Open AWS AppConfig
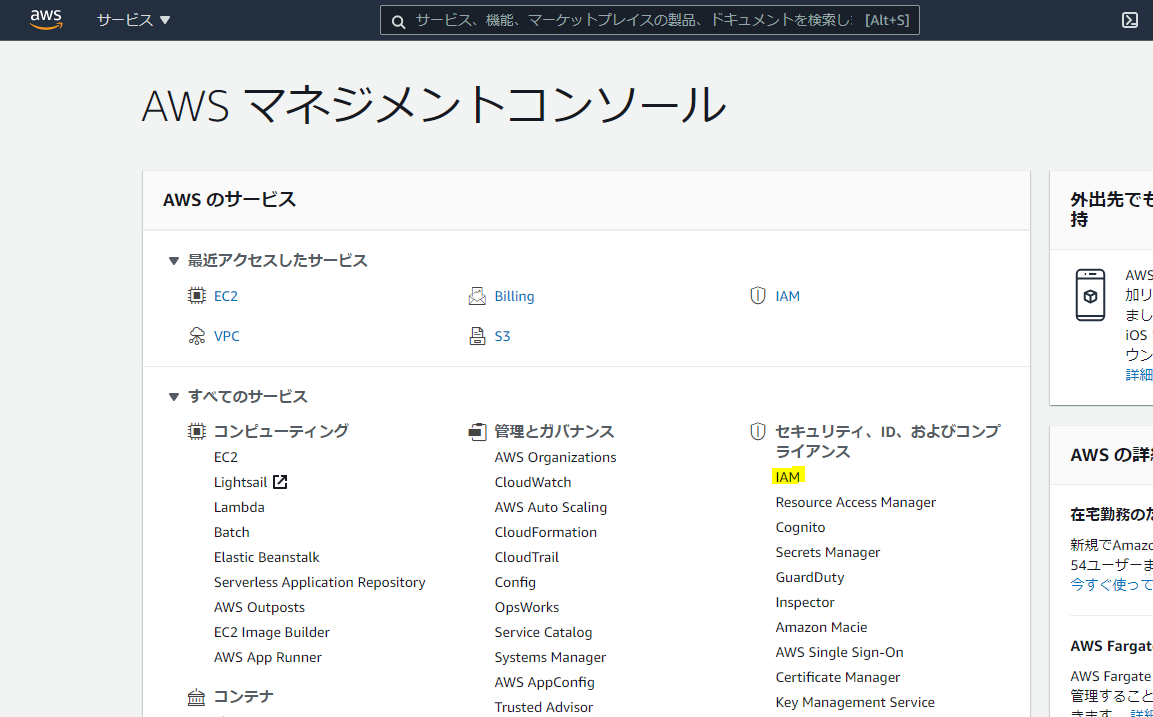 click(x=544, y=682)
